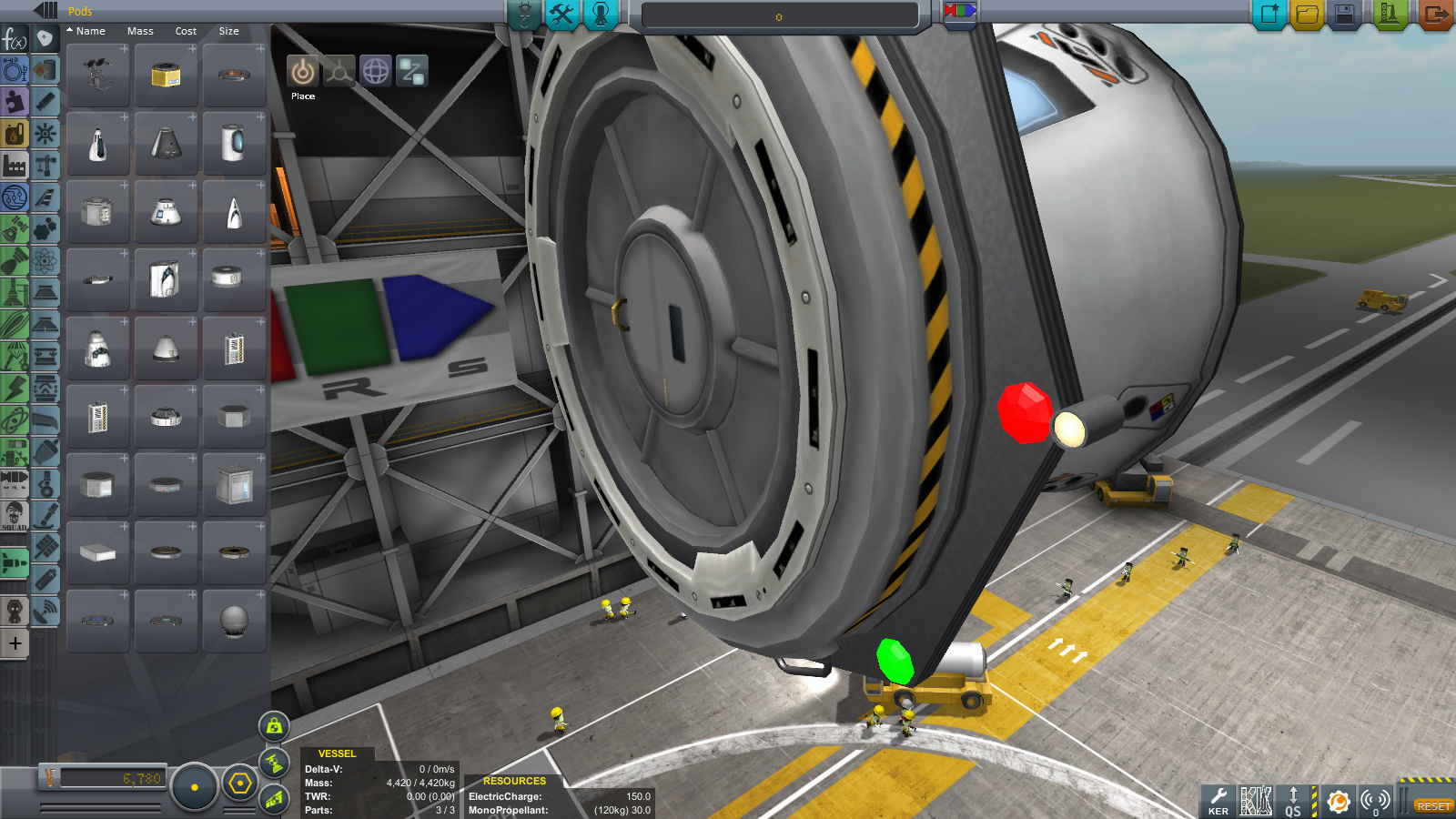Pick the external command seat part
This screenshot has height=819, width=1456.
(x=97, y=76)
